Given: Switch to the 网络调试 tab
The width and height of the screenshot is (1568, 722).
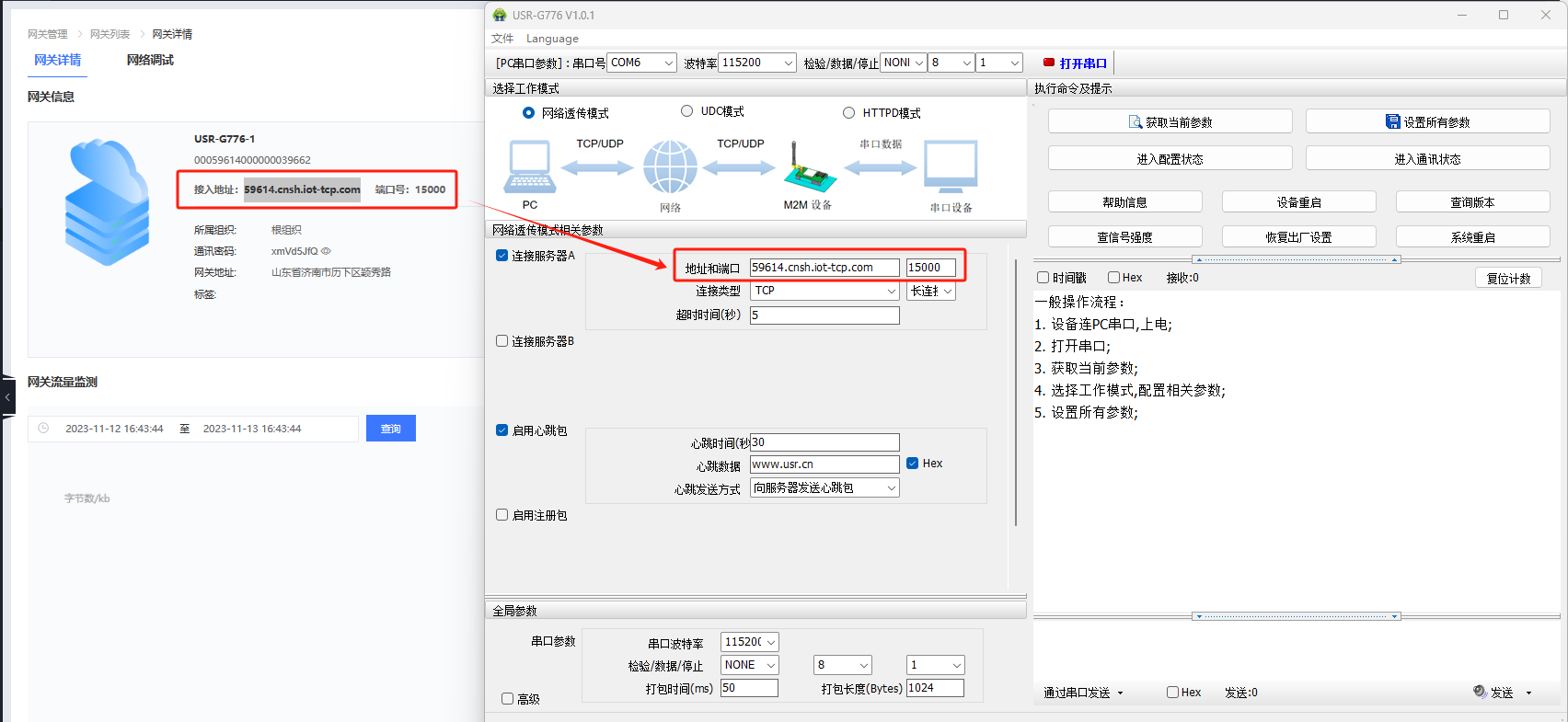Looking at the screenshot, I should point(150,60).
